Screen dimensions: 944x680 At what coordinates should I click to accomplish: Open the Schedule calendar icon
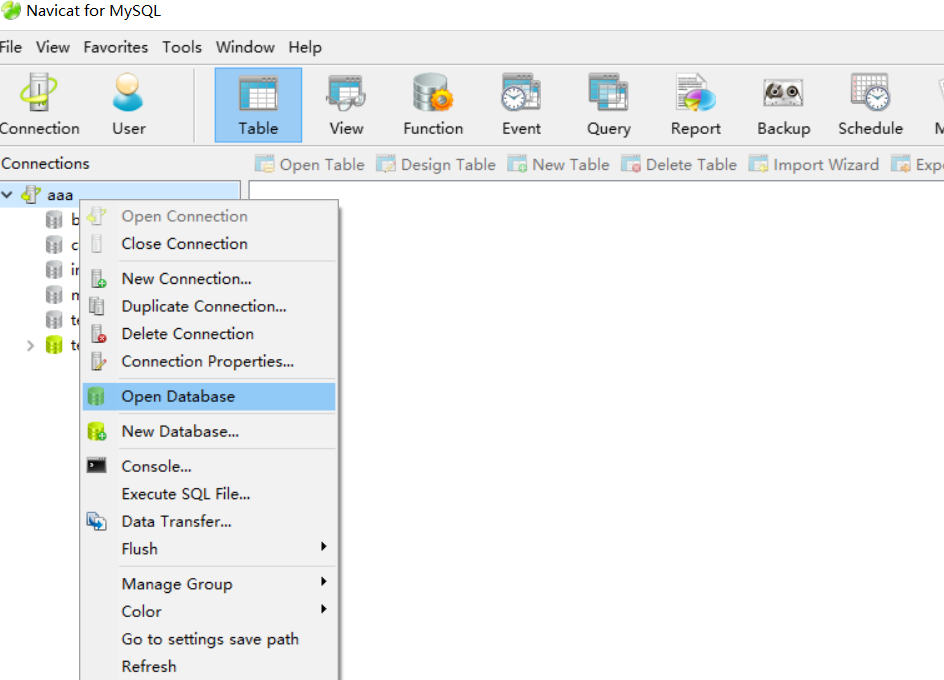(x=870, y=92)
